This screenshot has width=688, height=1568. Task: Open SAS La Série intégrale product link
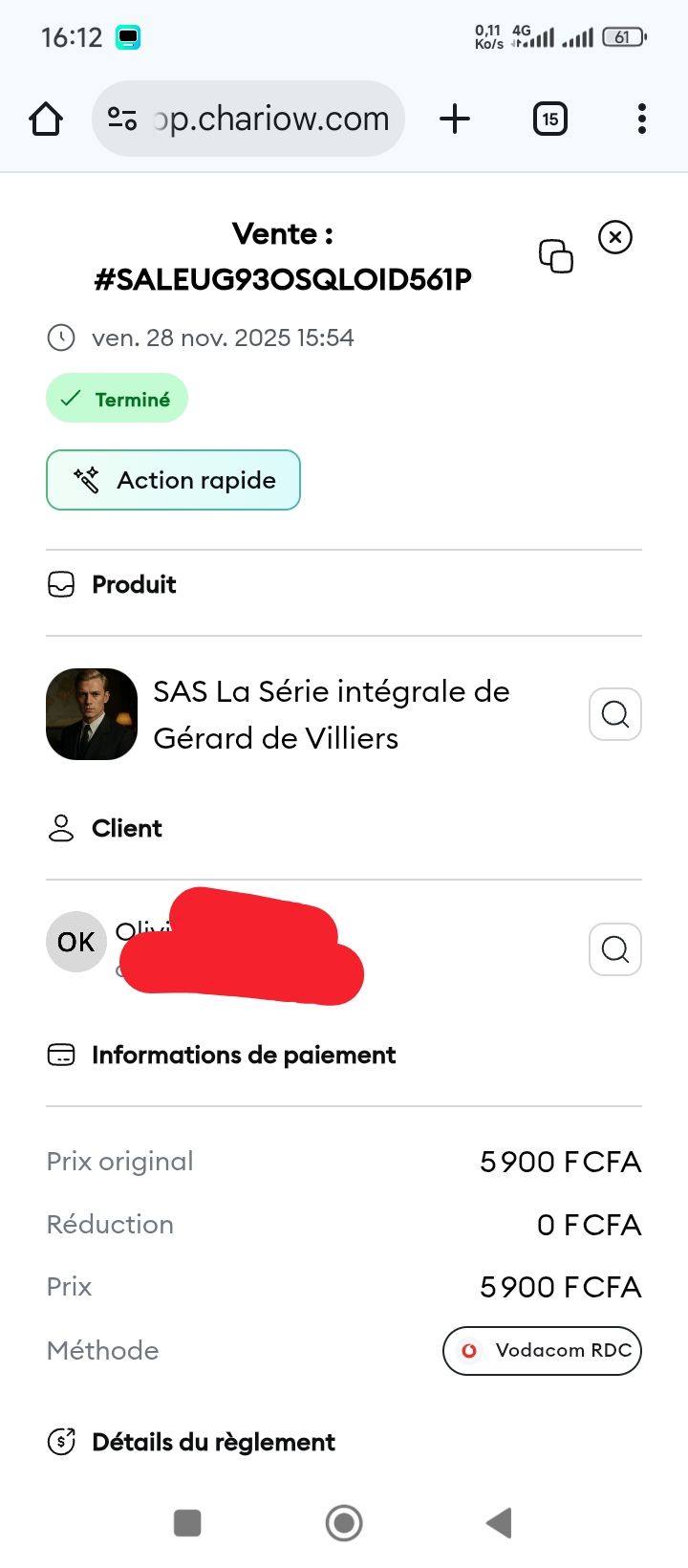click(332, 714)
